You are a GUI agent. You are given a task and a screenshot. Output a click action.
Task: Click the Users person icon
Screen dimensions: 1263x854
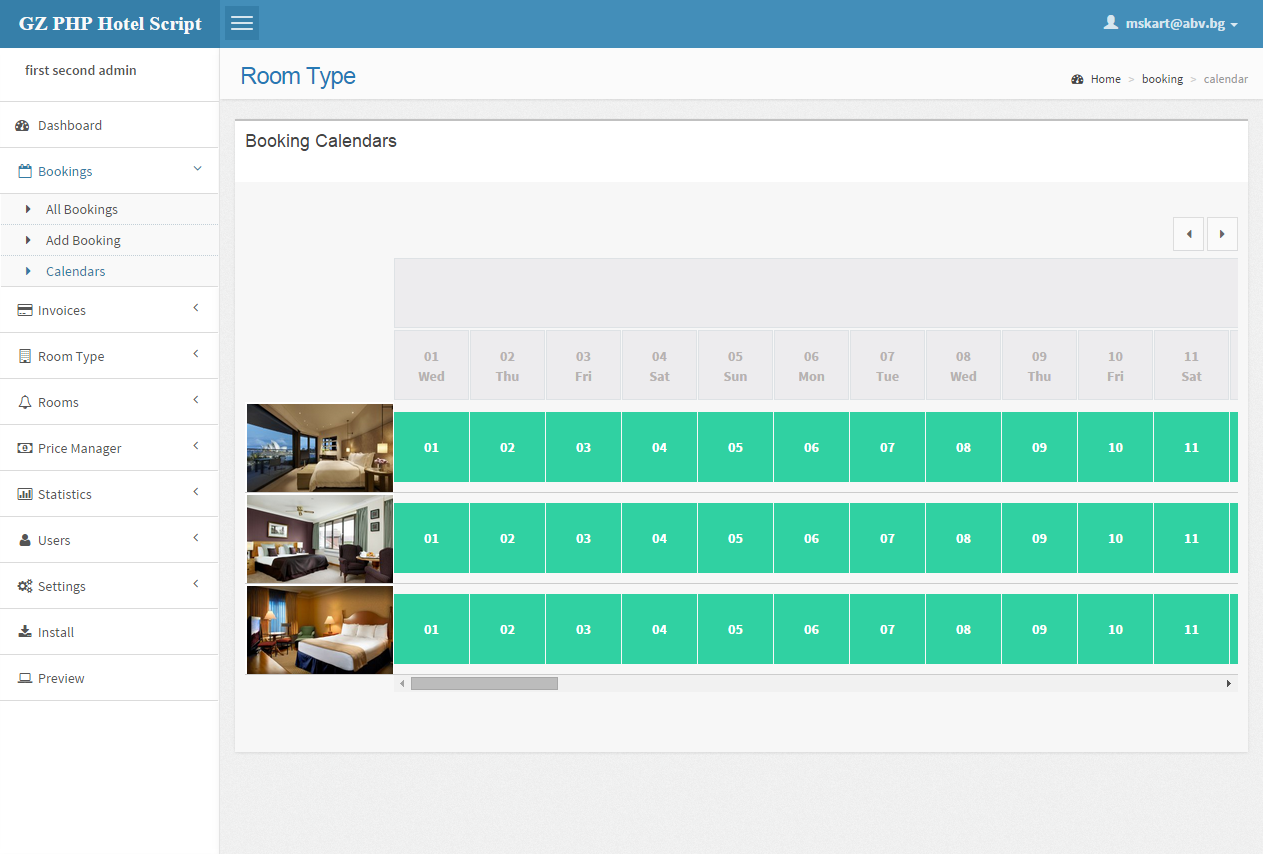(x=25, y=540)
